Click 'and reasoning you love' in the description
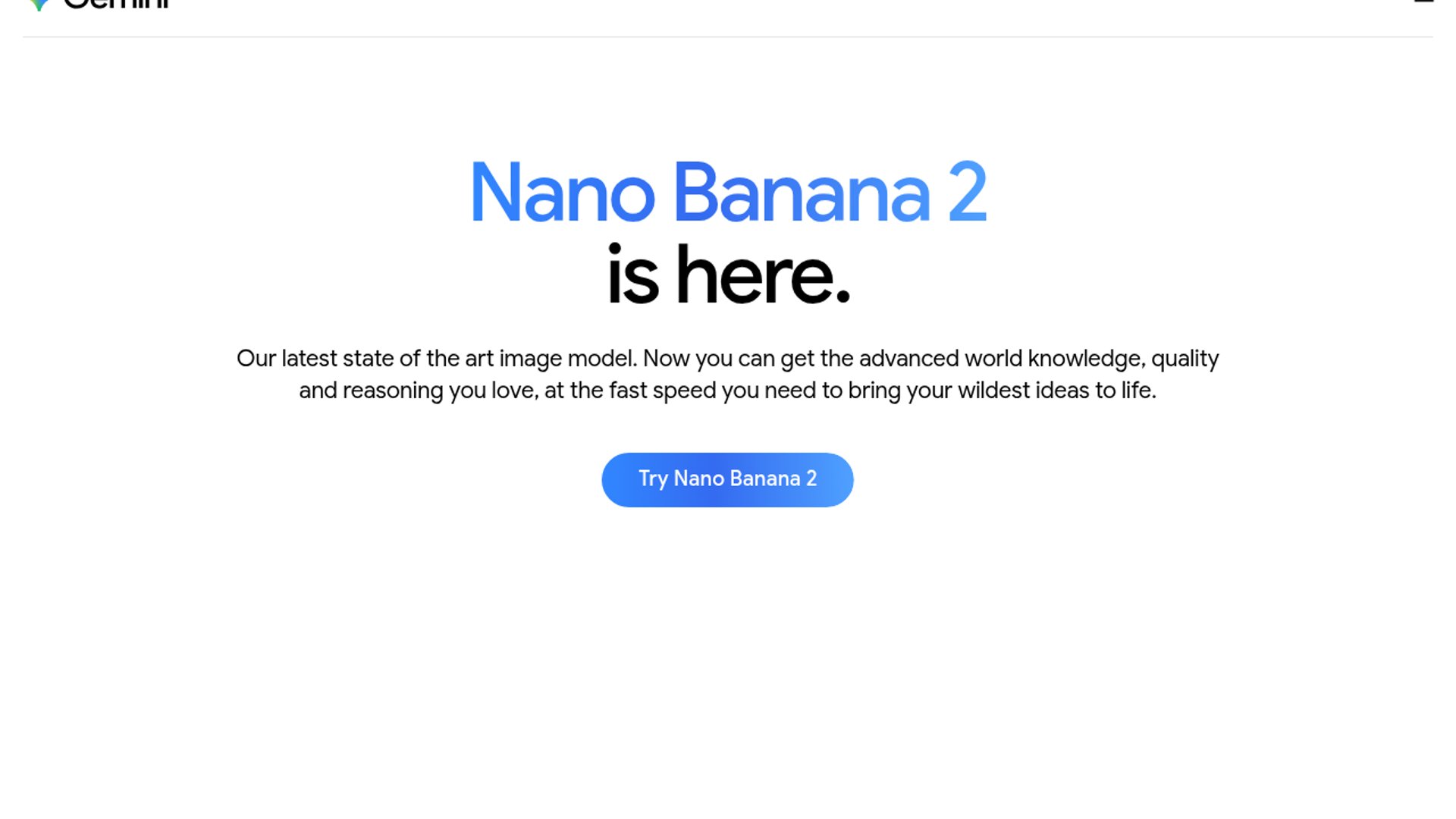The height and width of the screenshot is (819, 1456). pyautogui.click(x=418, y=391)
